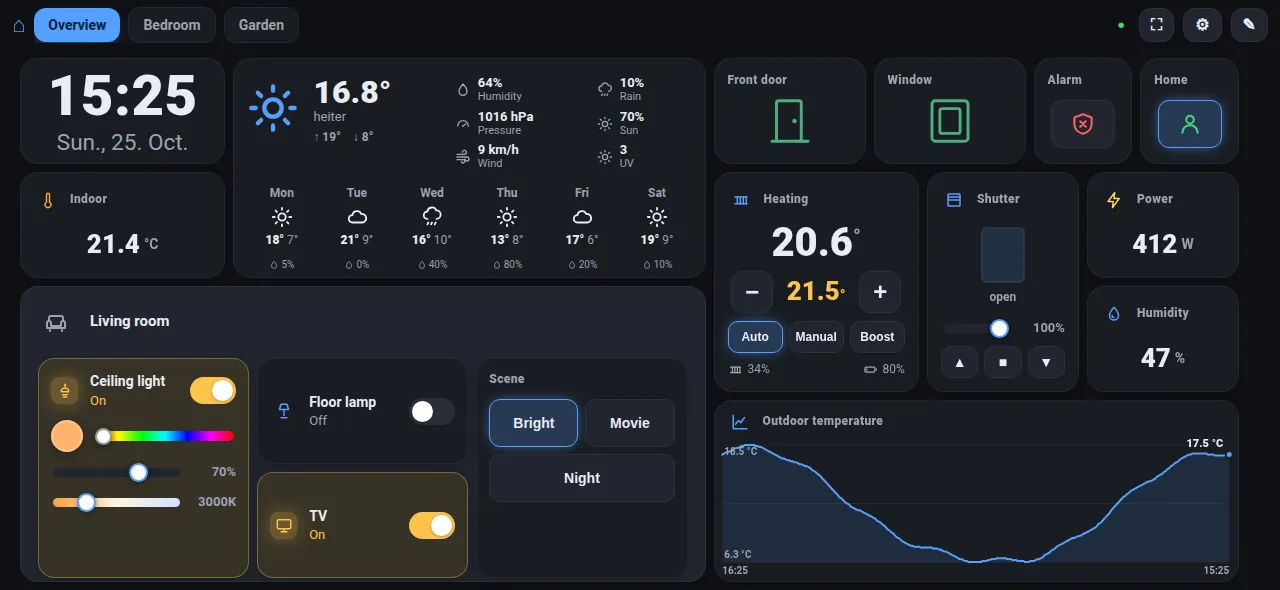Click the 20.6° current heating temperature
Viewport: 1280px width, 590px height.
(x=816, y=242)
